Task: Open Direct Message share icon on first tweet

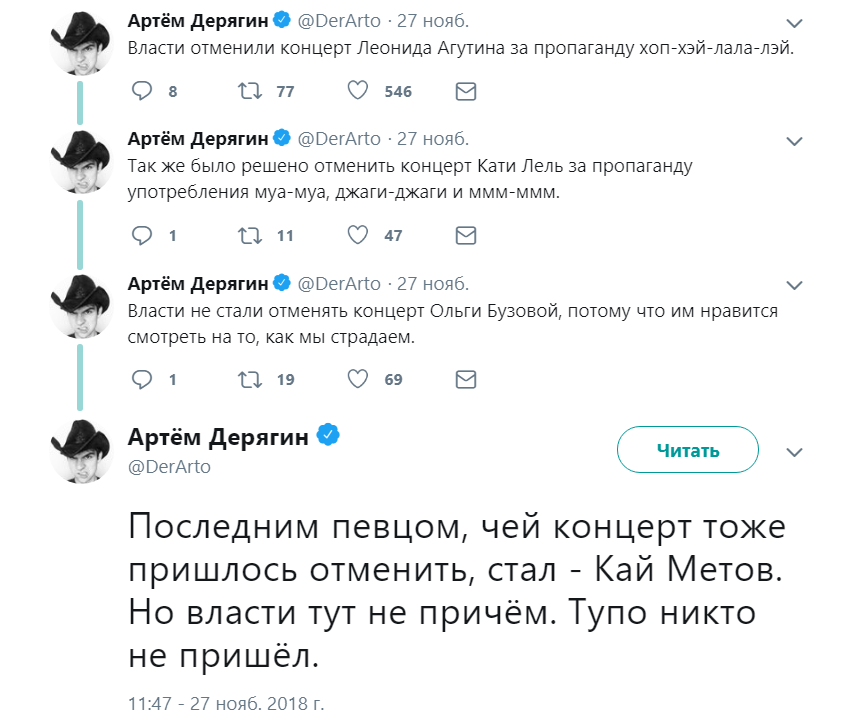Action: [464, 91]
